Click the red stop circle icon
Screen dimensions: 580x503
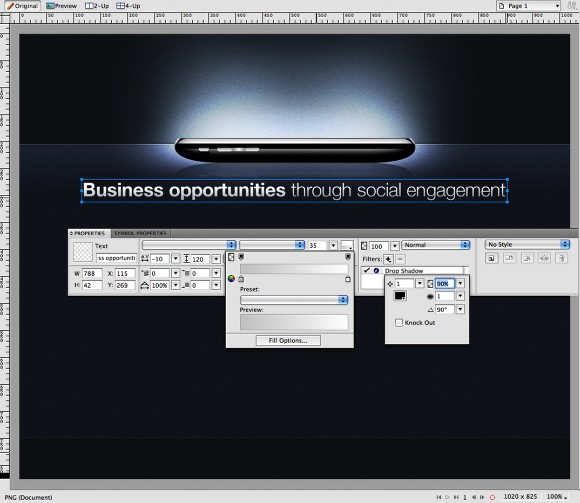[x=492, y=497]
